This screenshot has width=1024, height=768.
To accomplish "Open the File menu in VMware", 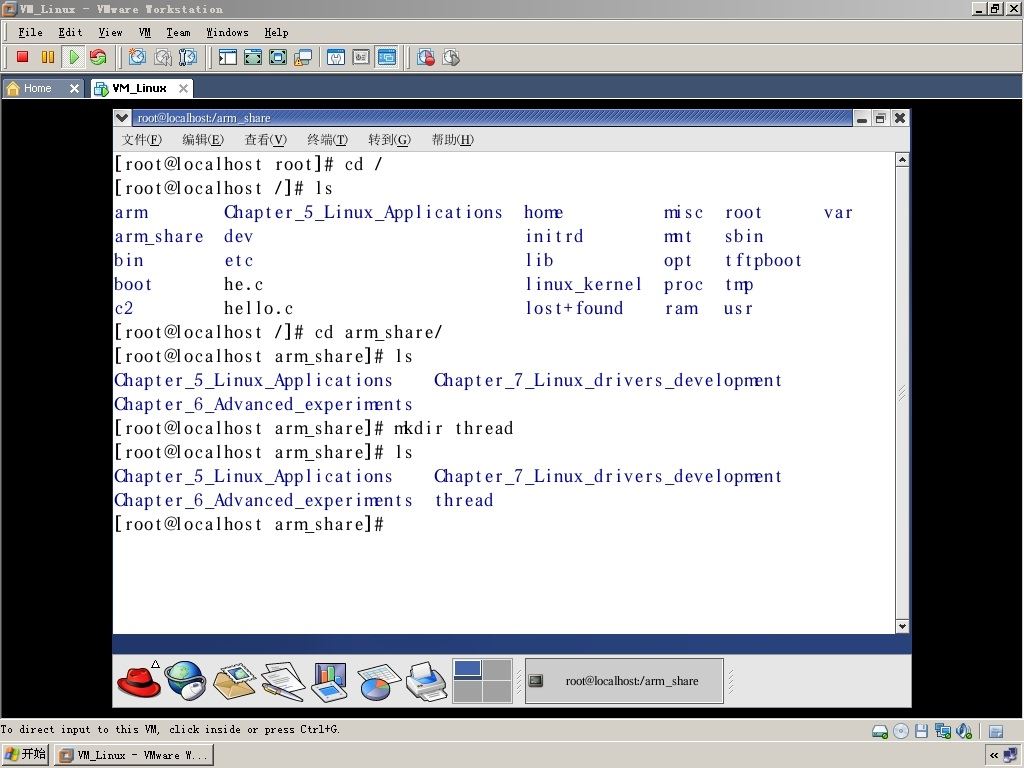I will pyautogui.click(x=30, y=32).
